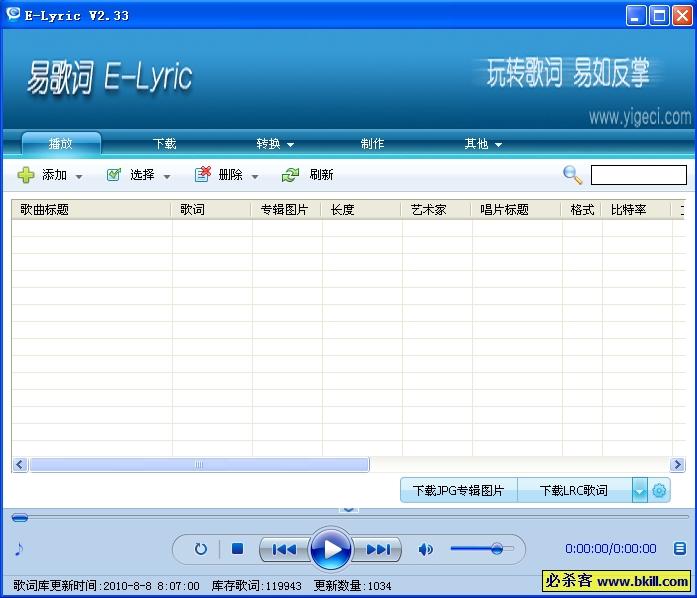
Task: Click the repeat loop playback icon
Action: click(200, 549)
